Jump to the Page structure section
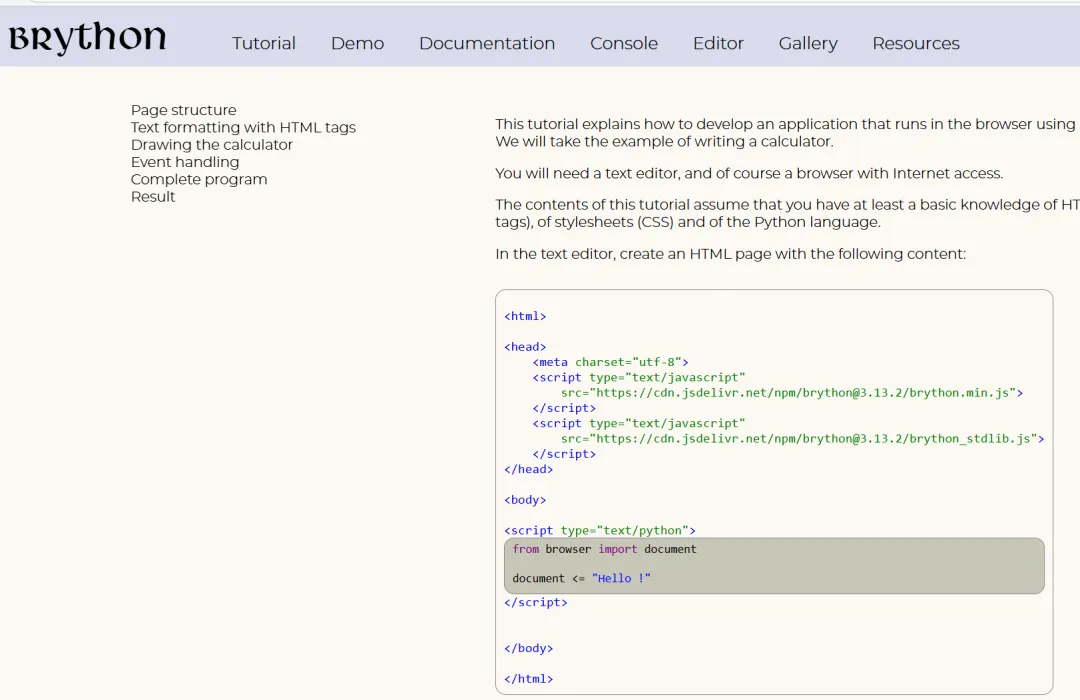This screenshot has width=1080, height=700. (184, 110)
